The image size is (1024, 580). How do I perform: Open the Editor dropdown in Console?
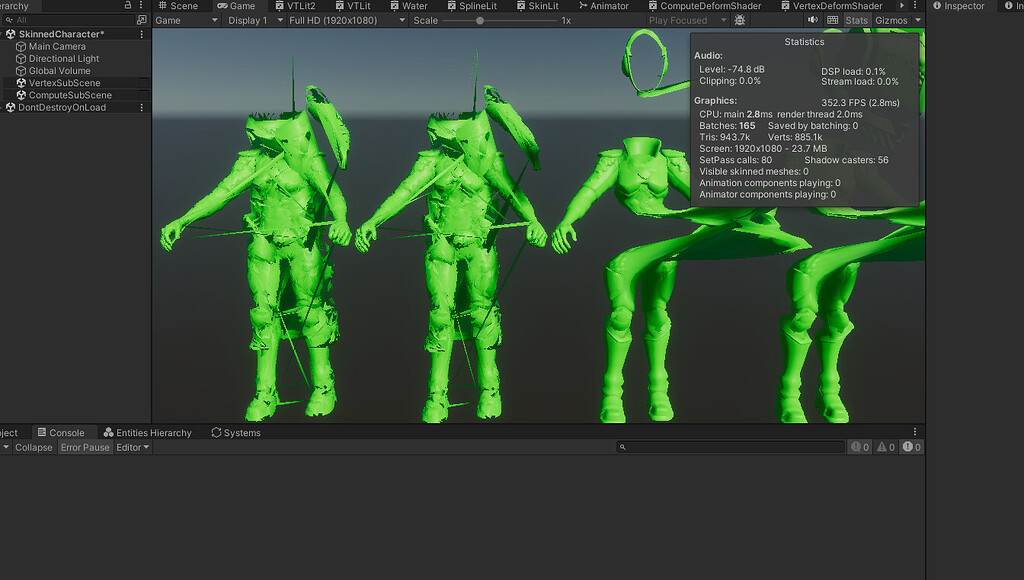coord(133,447)
